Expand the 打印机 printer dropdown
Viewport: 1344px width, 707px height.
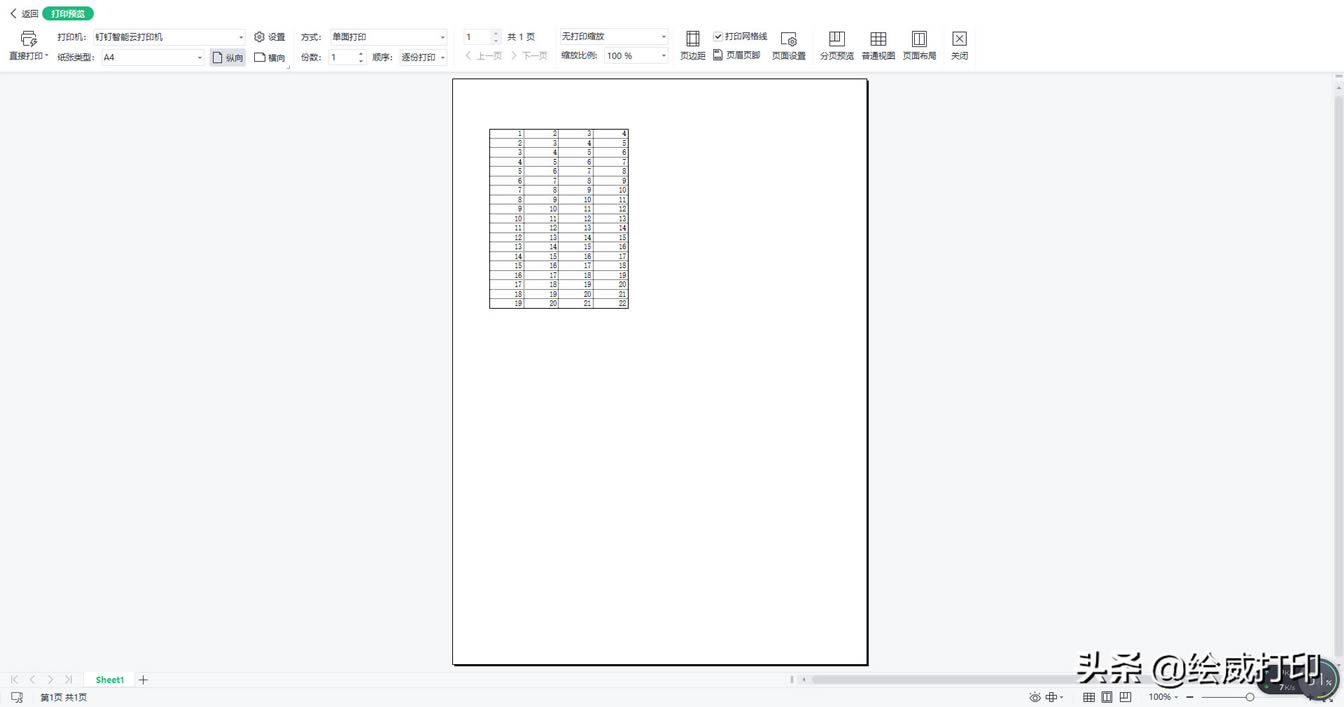click(x=241, y=37)
